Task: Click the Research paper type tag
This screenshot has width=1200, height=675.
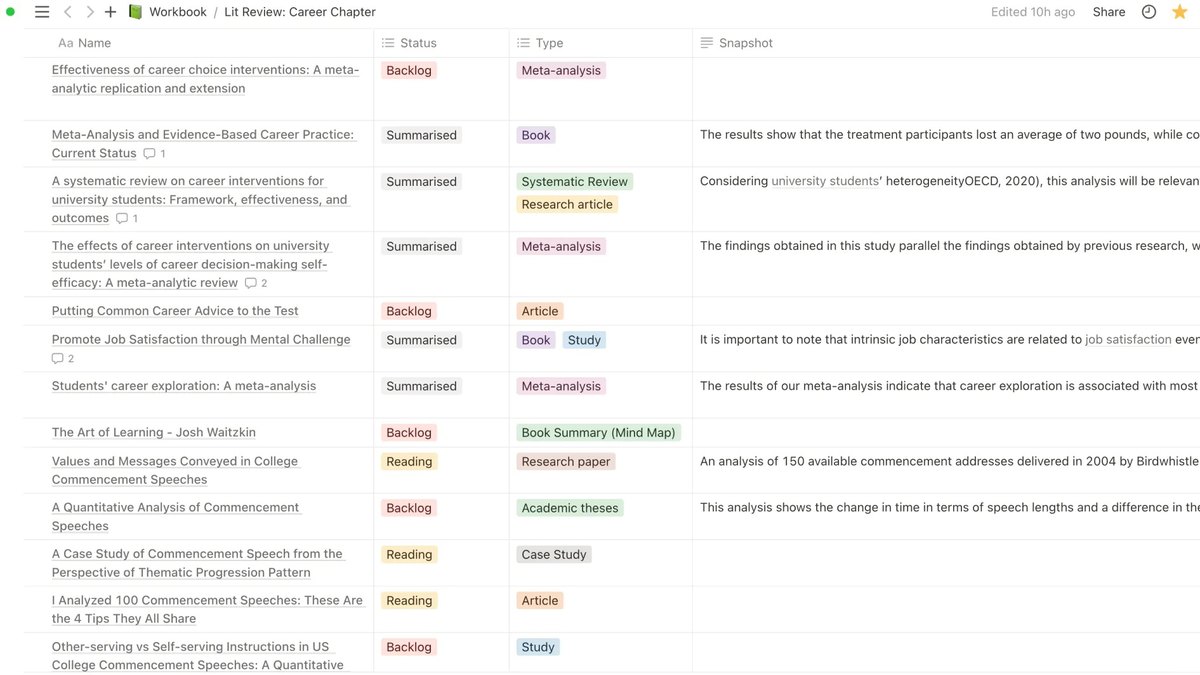Action: click(x=566, y=461)
